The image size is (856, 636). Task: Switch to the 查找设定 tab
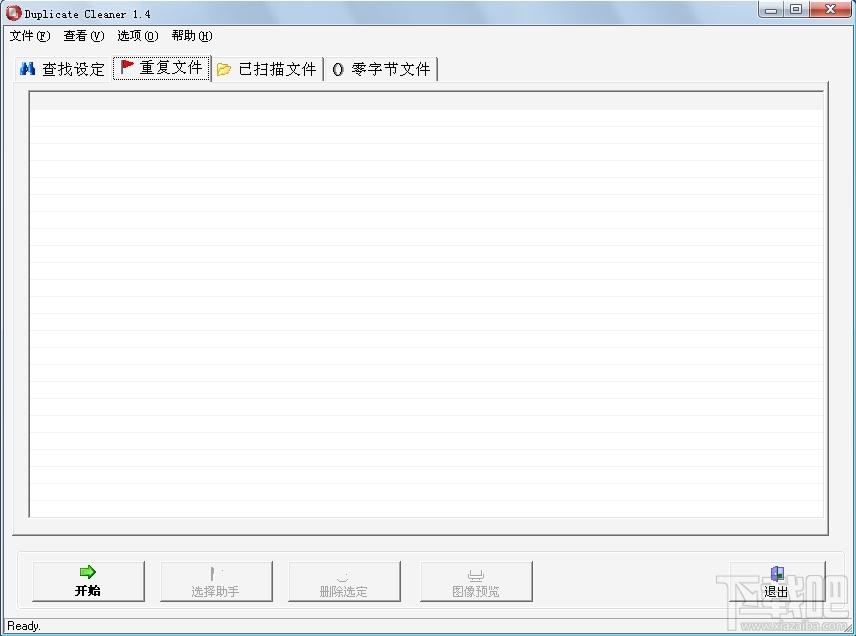point(62,69)
